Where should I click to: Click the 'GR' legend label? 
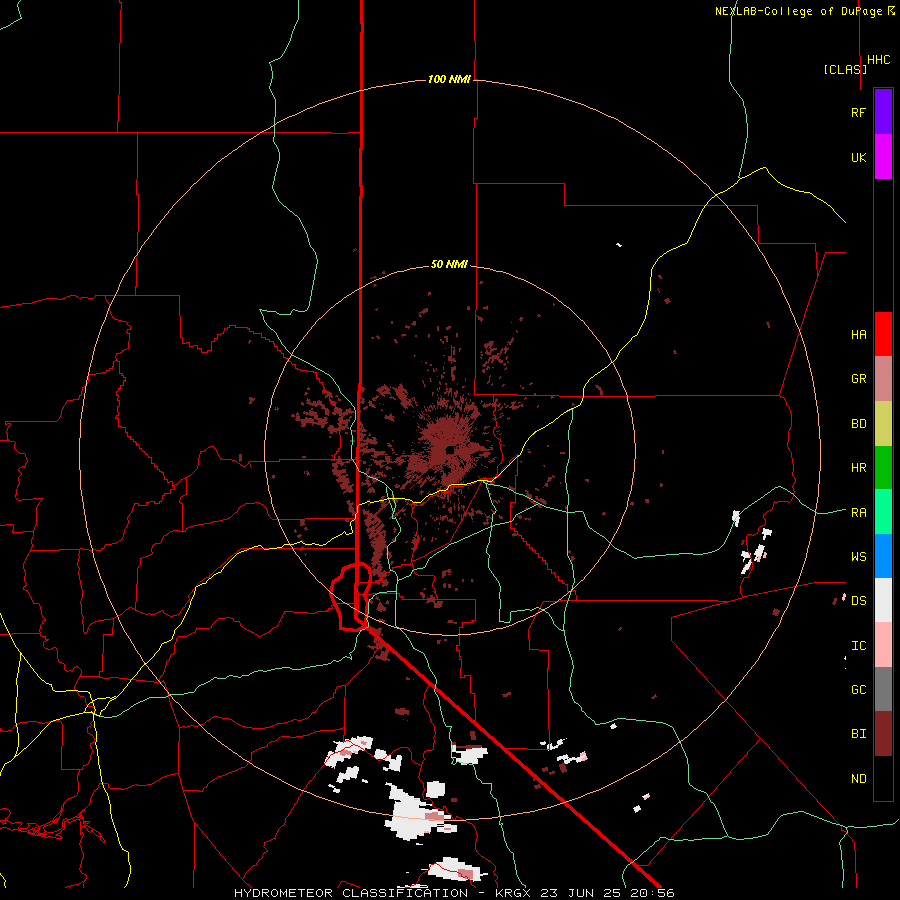[859, 379]
